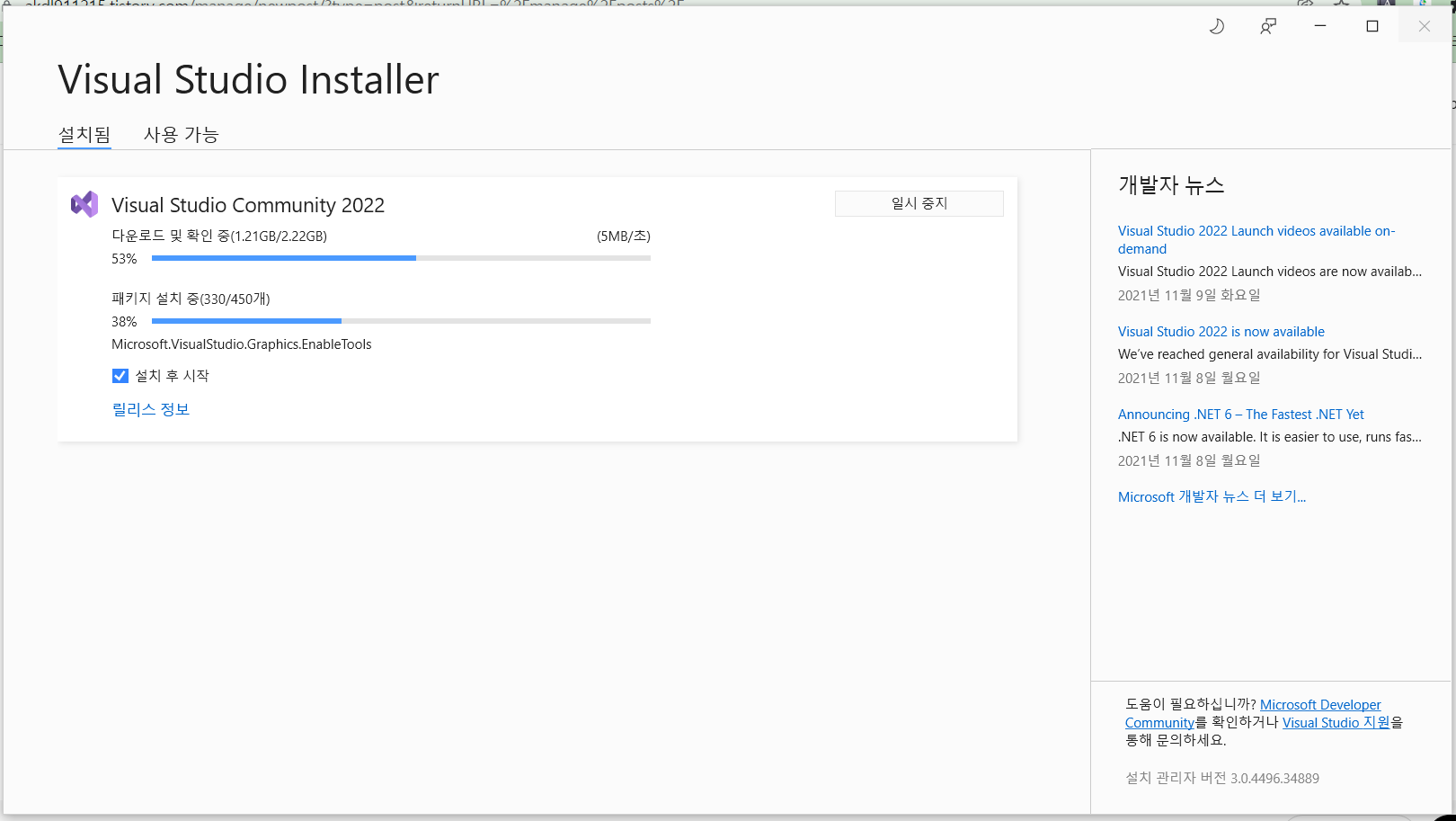Open the Microsoft Developer Community link

click(x=1320, y=705)
